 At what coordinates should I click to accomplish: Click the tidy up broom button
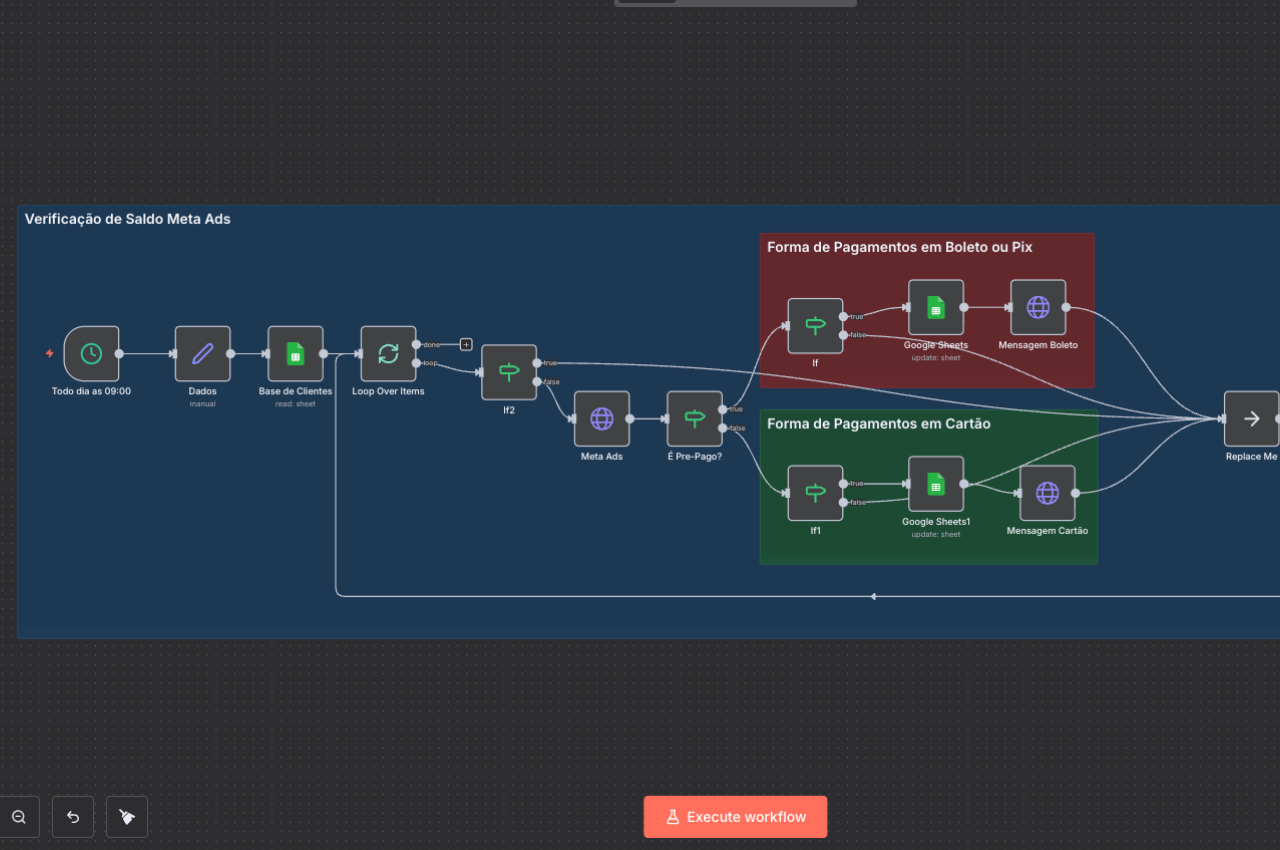point(127,817)
